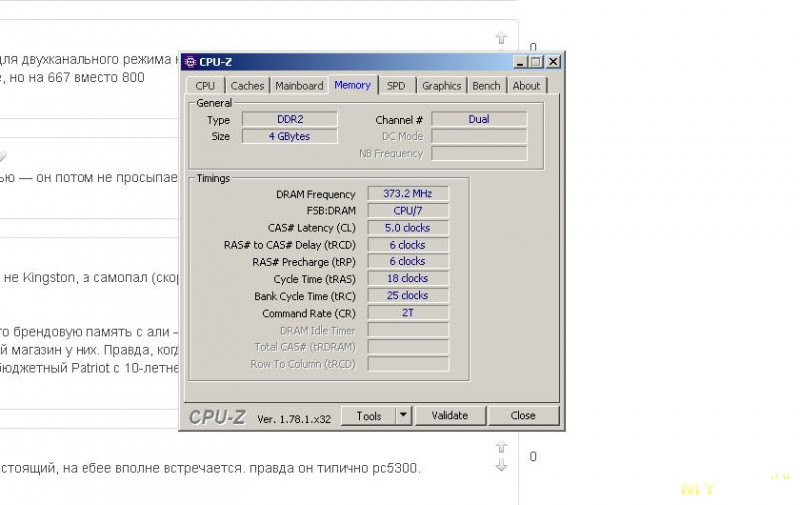Click the RAS# Precharge (tRP) value field
The width and height of the screenshot is (800, 505).
408,262
